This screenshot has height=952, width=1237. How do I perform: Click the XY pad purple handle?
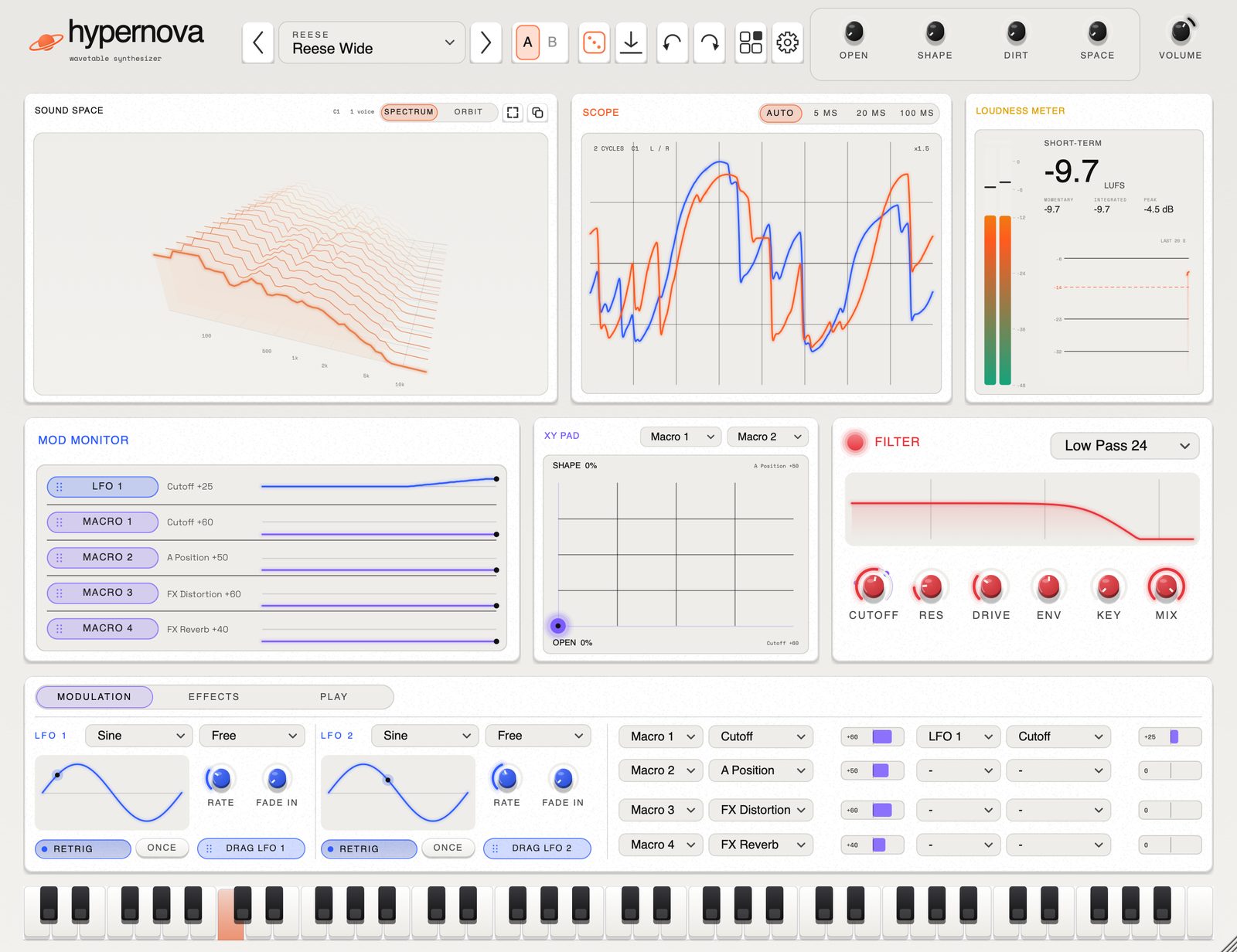(x=557, y=625)
